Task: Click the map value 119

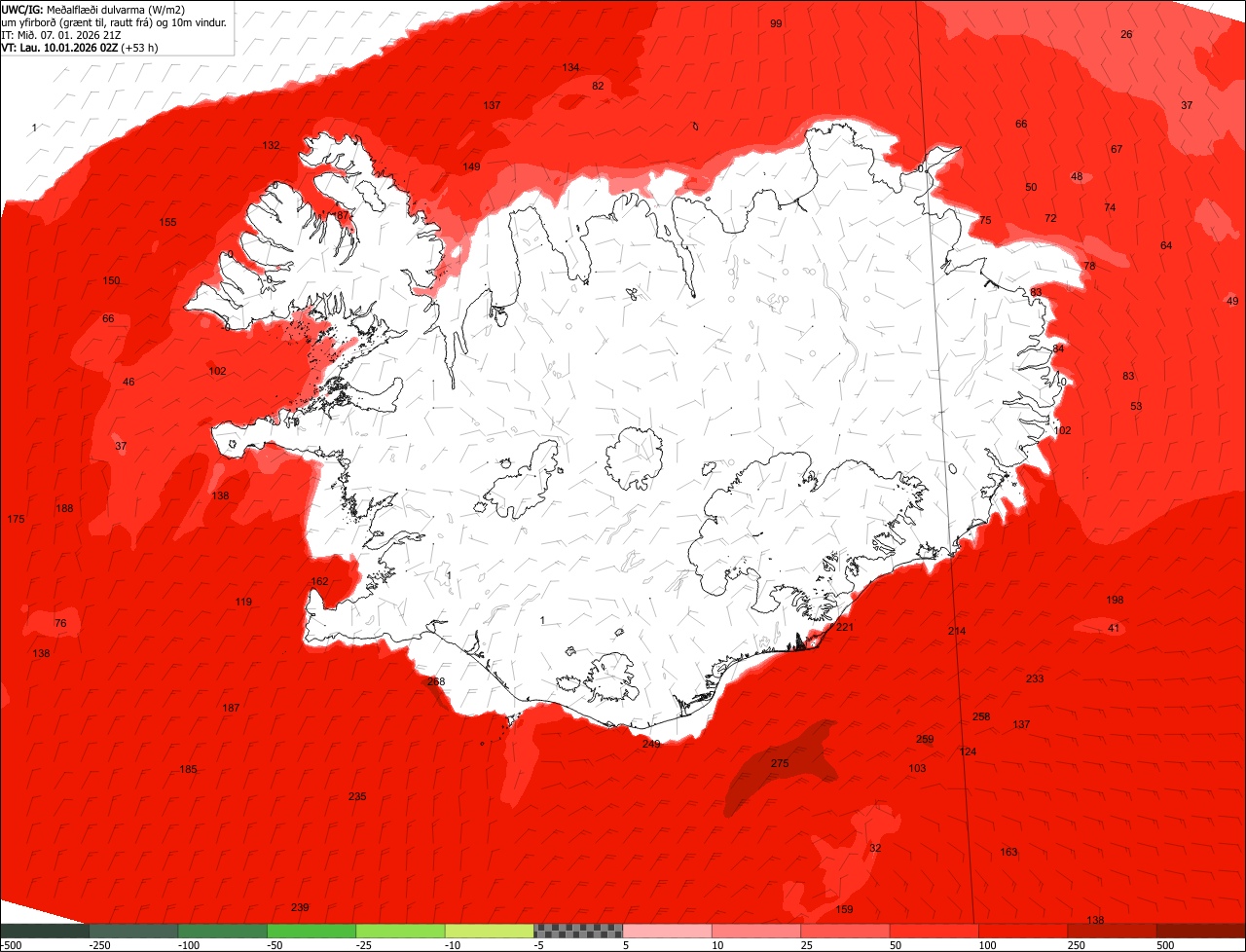Action: tap(243, 602)
